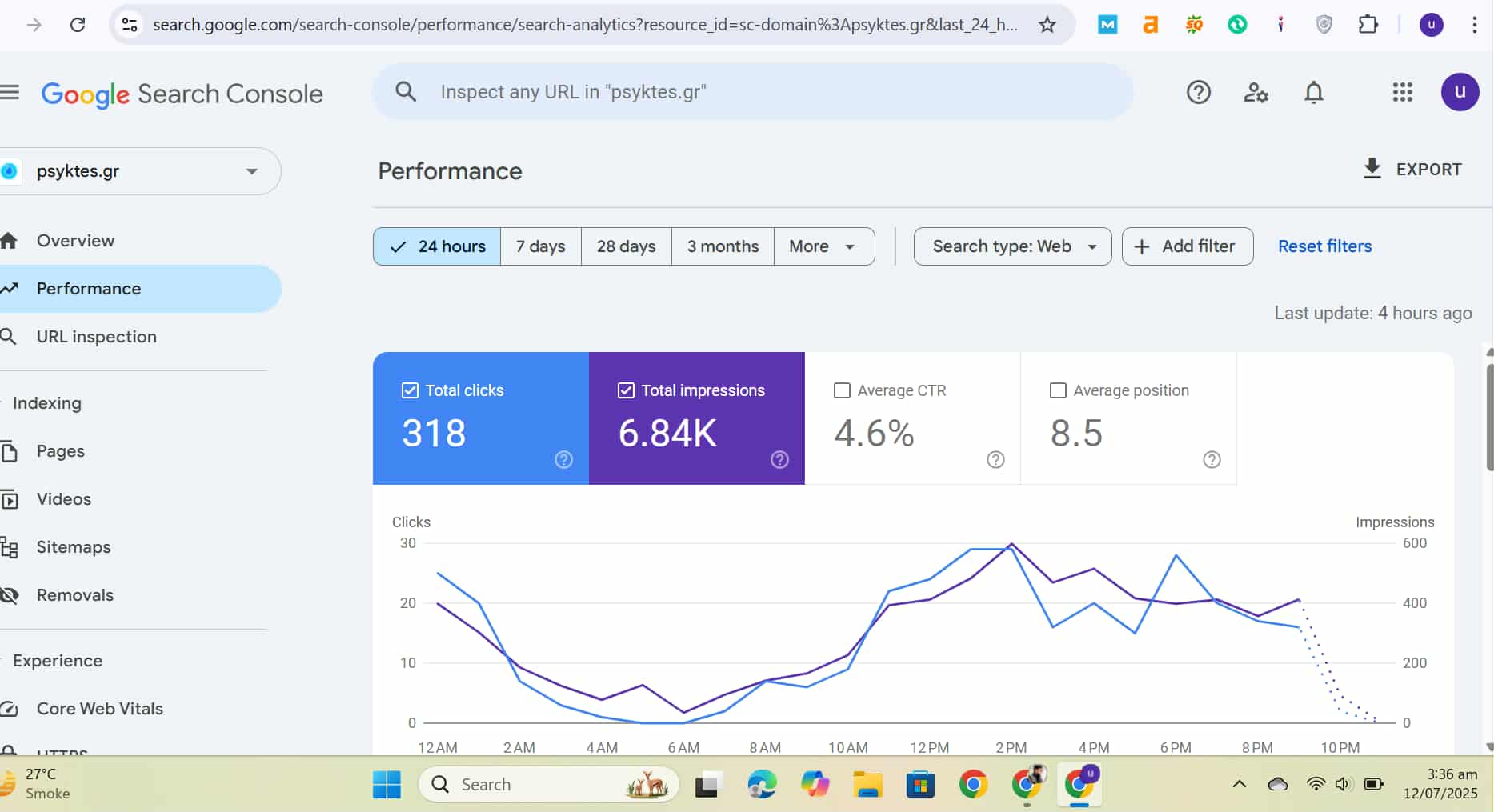Click the Windows Start button
Screen dimensions: 1494x812
(387, 784)
